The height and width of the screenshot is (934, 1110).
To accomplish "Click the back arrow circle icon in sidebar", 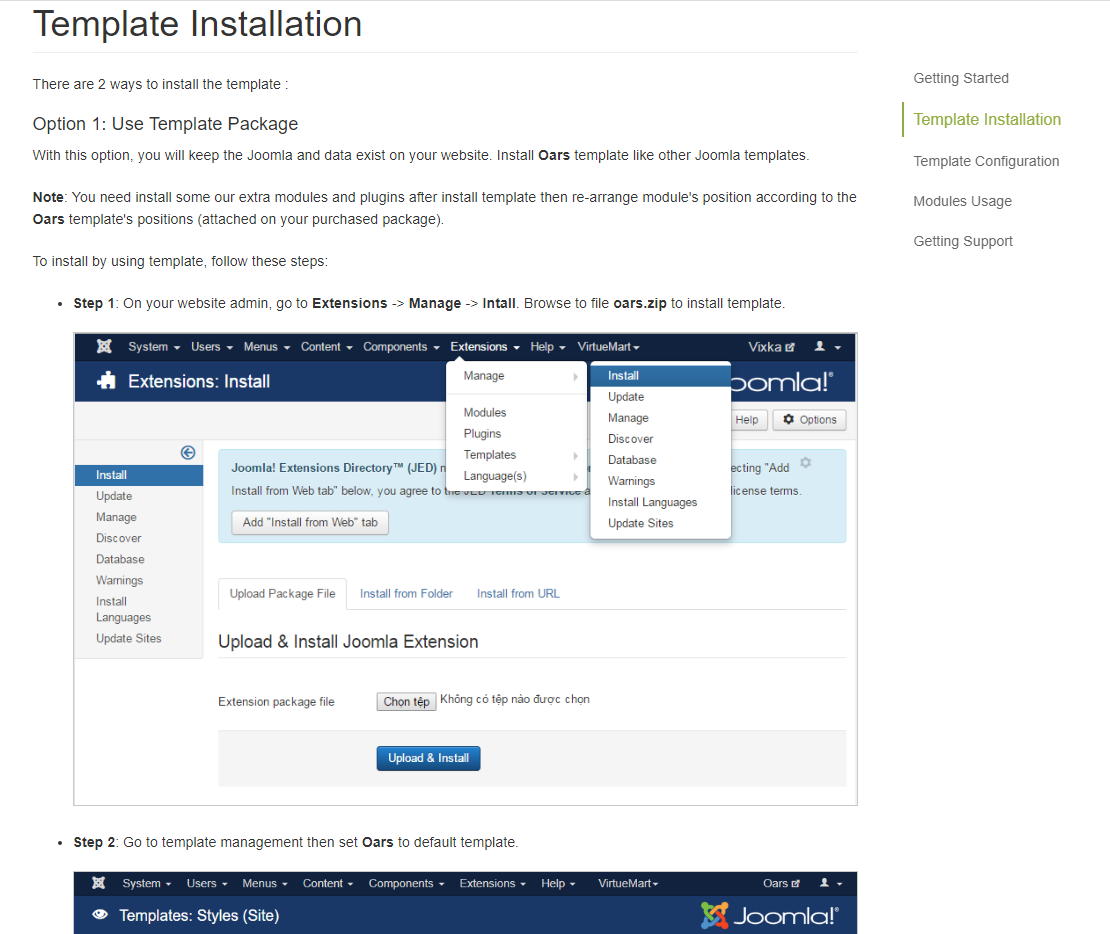I will [x=188, y=452].
